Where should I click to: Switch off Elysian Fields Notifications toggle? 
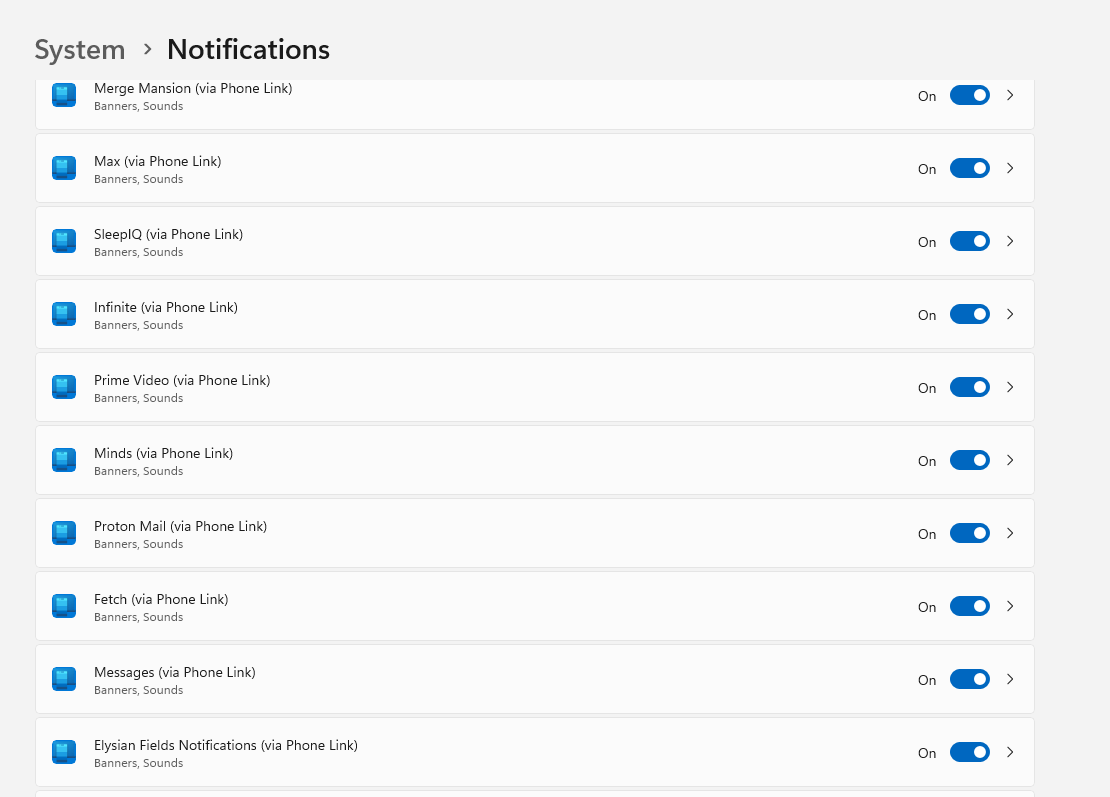[969, 751]
